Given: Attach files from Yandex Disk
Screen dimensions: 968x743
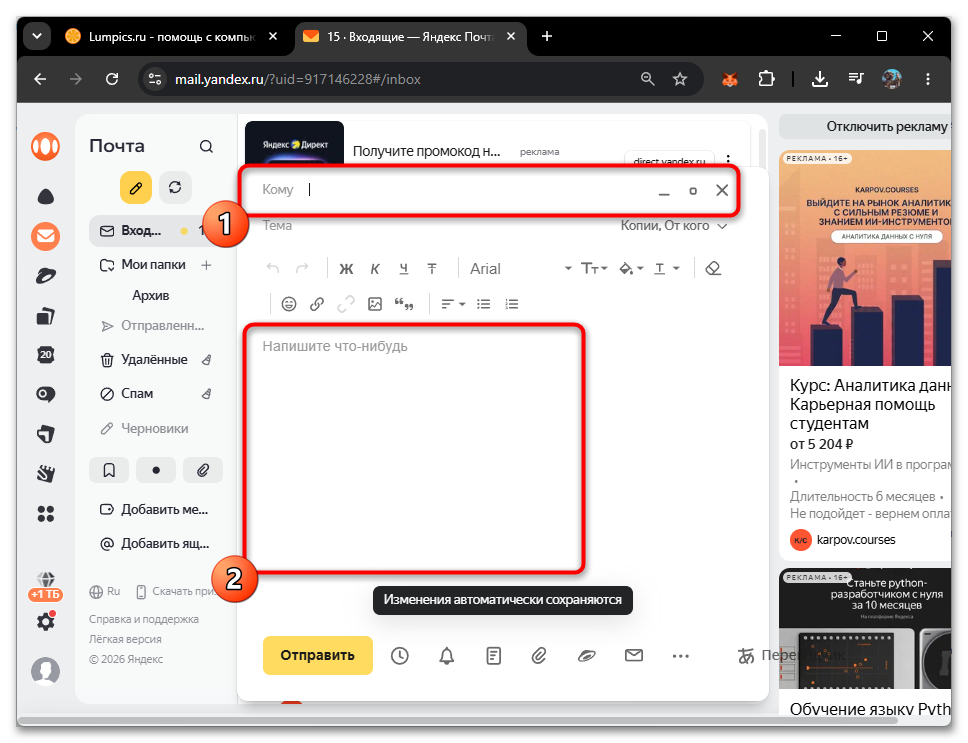Looking at the screenshot, I should click(x=586, y=656).
